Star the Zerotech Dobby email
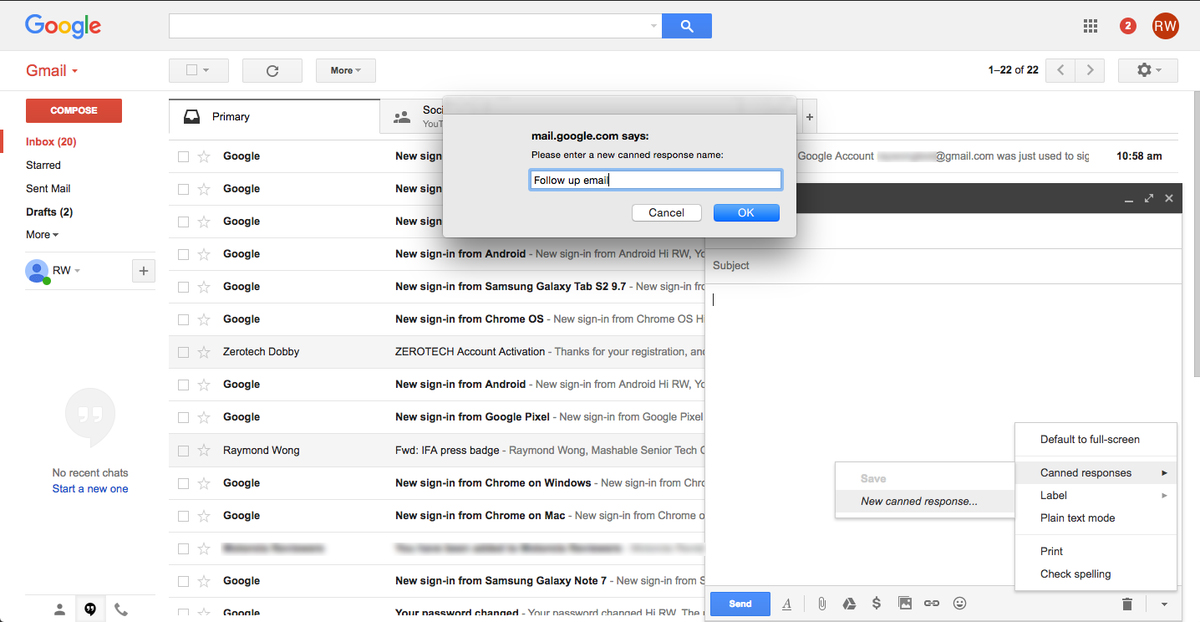 204,352
